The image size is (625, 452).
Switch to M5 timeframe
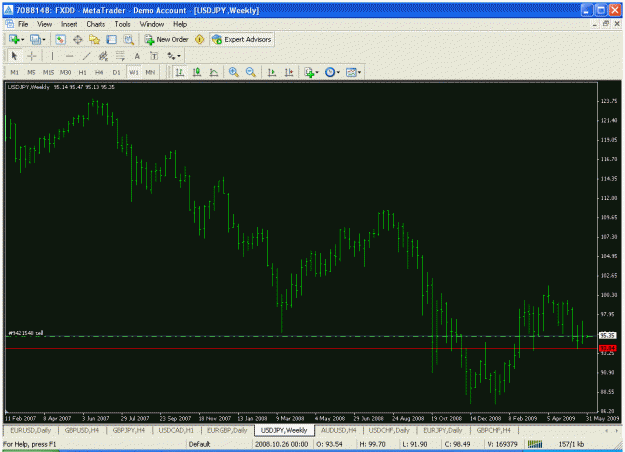click(31, 72)
